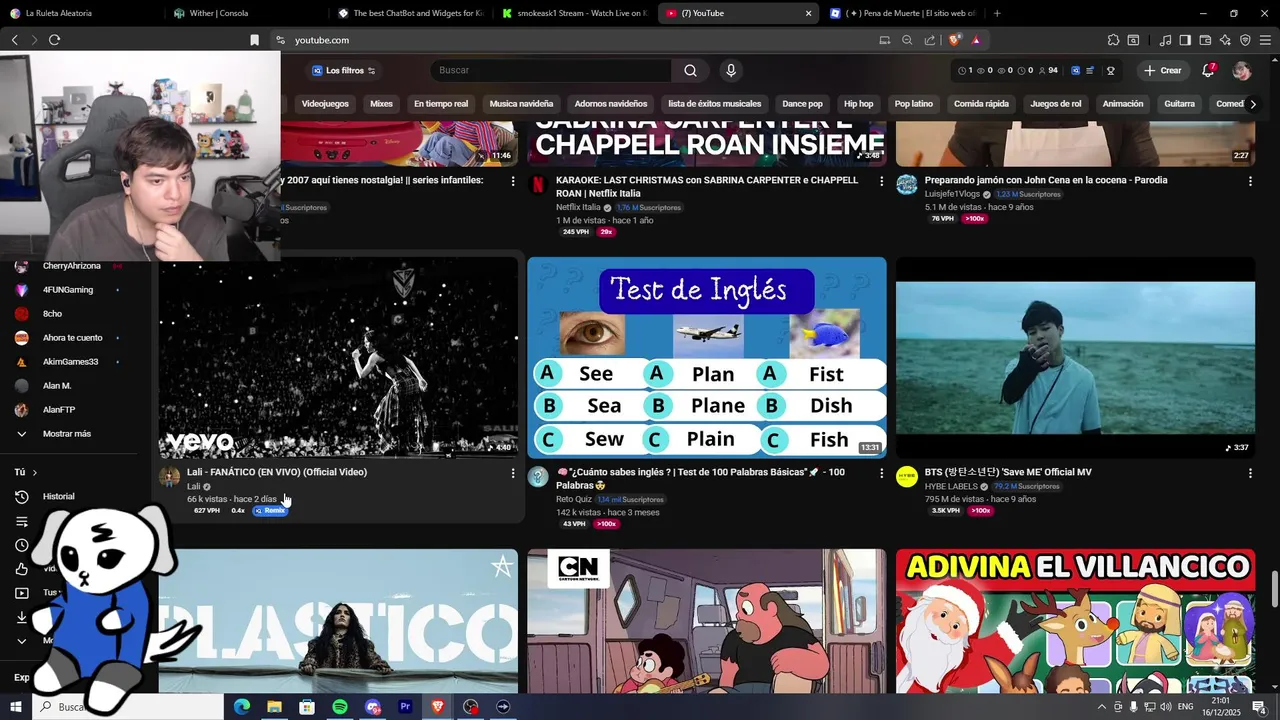
Task: Click the page vertical scrollbar thumb
Action: (1274, 589)
